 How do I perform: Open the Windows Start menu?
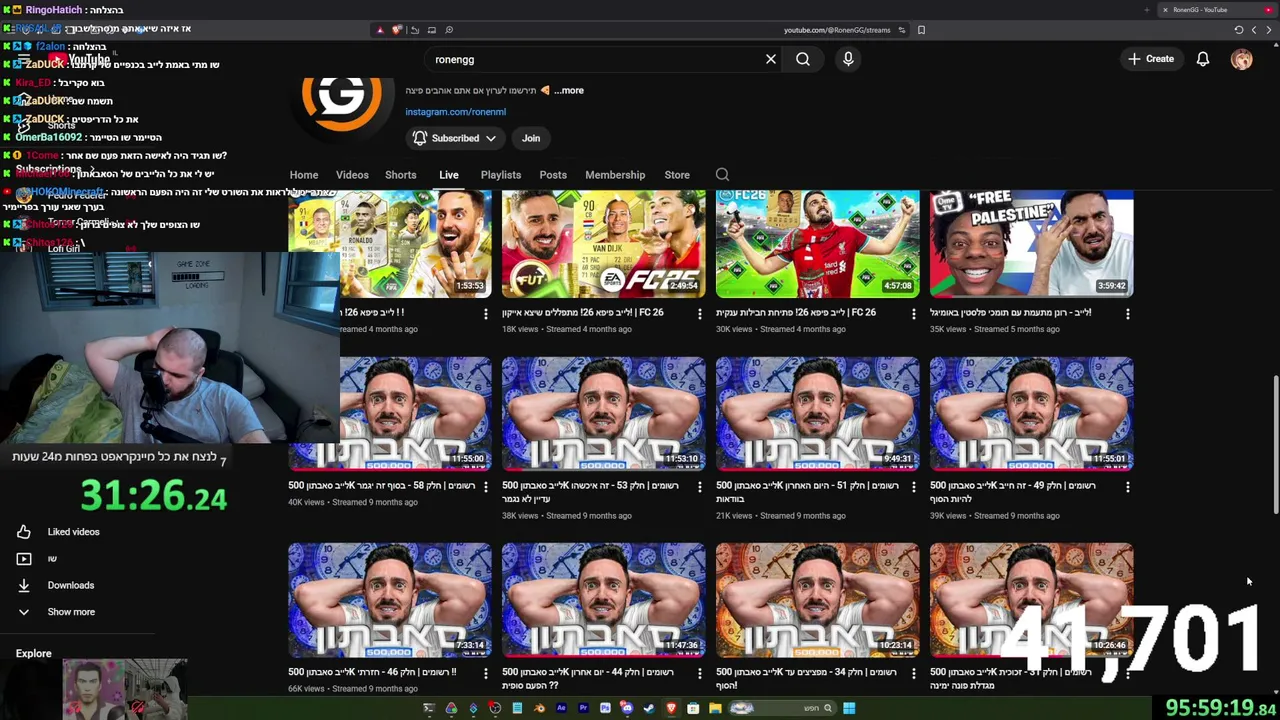pos(849,708)
